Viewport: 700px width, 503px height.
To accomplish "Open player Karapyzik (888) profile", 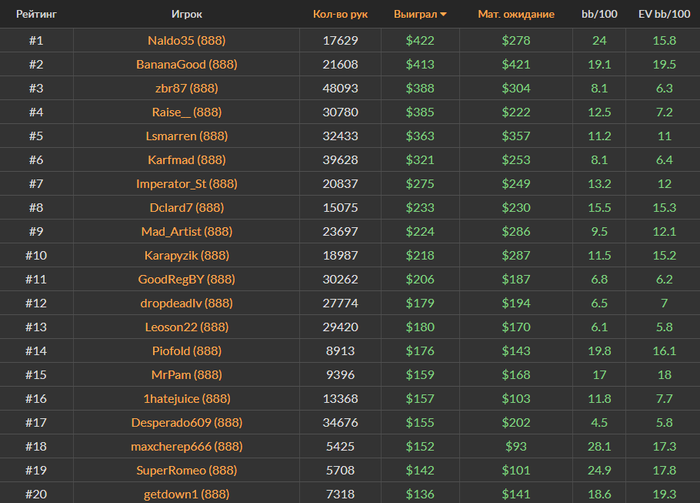I will [187, 255].
